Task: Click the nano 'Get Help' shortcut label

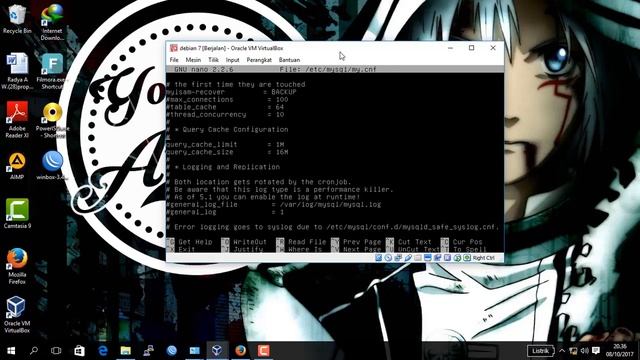Action: coord(195,242)
